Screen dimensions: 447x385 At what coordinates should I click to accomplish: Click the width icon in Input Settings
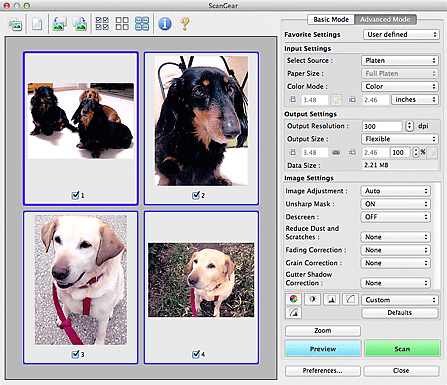(293, 99)
